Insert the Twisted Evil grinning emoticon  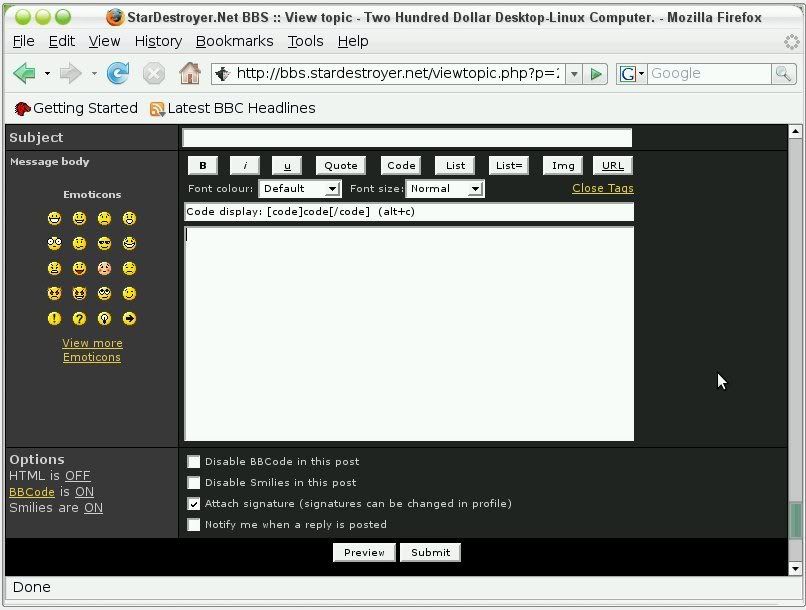[79, 293]
